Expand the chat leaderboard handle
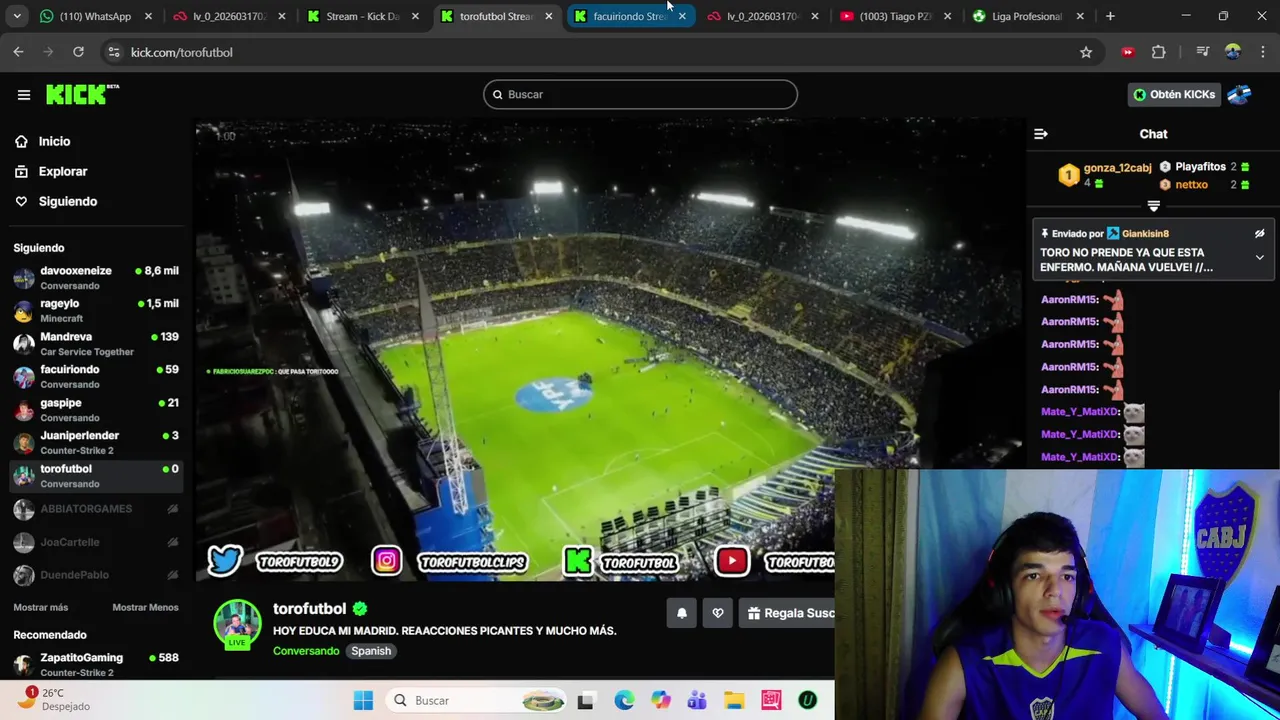This screenshot has height=720, width=1280. pos(1153,206)
